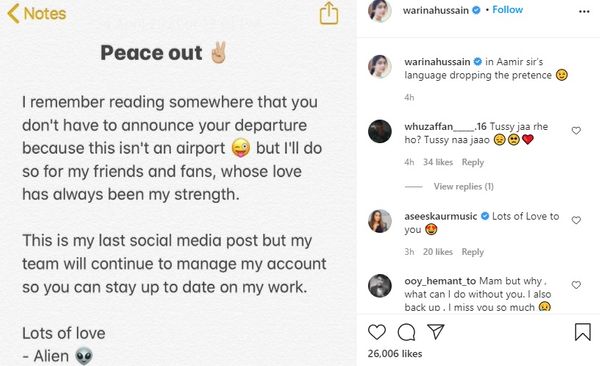Like the post with the heart icon
Image resolution: width=600 pixels, height=366 pixels.
click(x=377, y=332)
